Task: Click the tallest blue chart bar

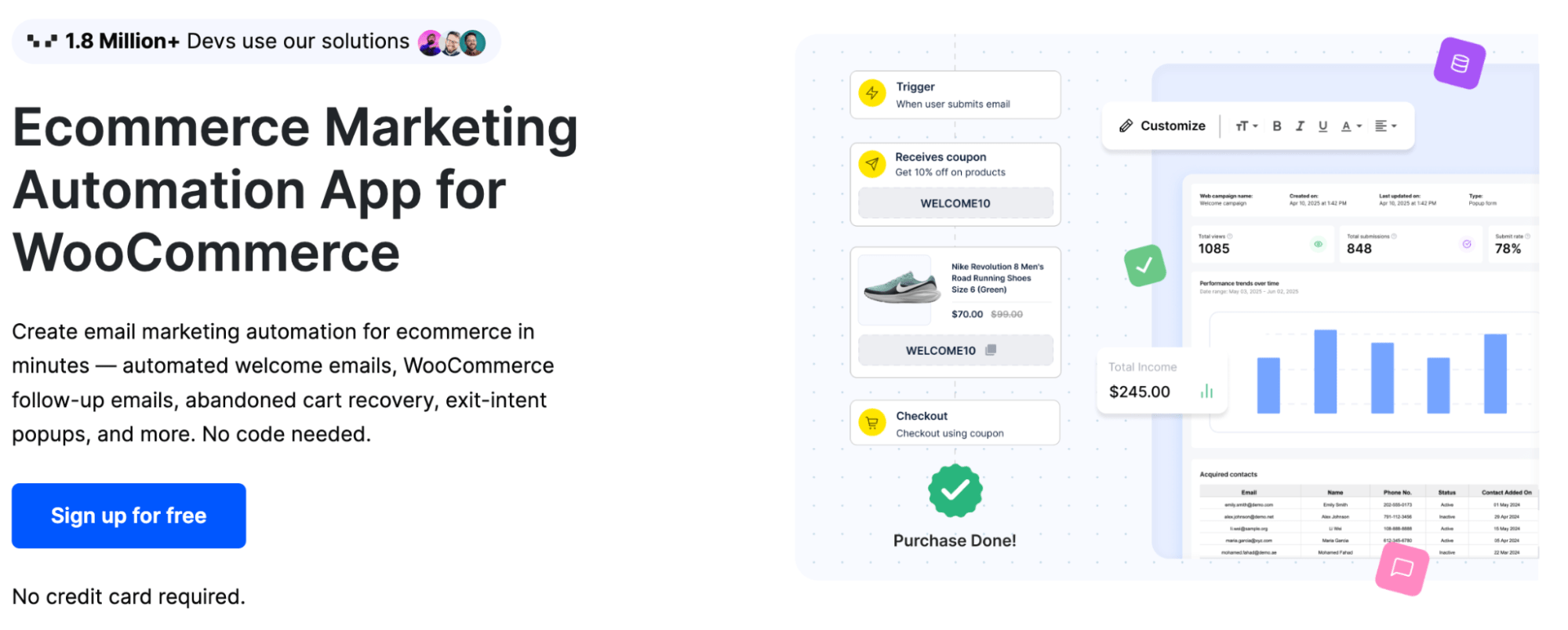Action: point(1326,371)
